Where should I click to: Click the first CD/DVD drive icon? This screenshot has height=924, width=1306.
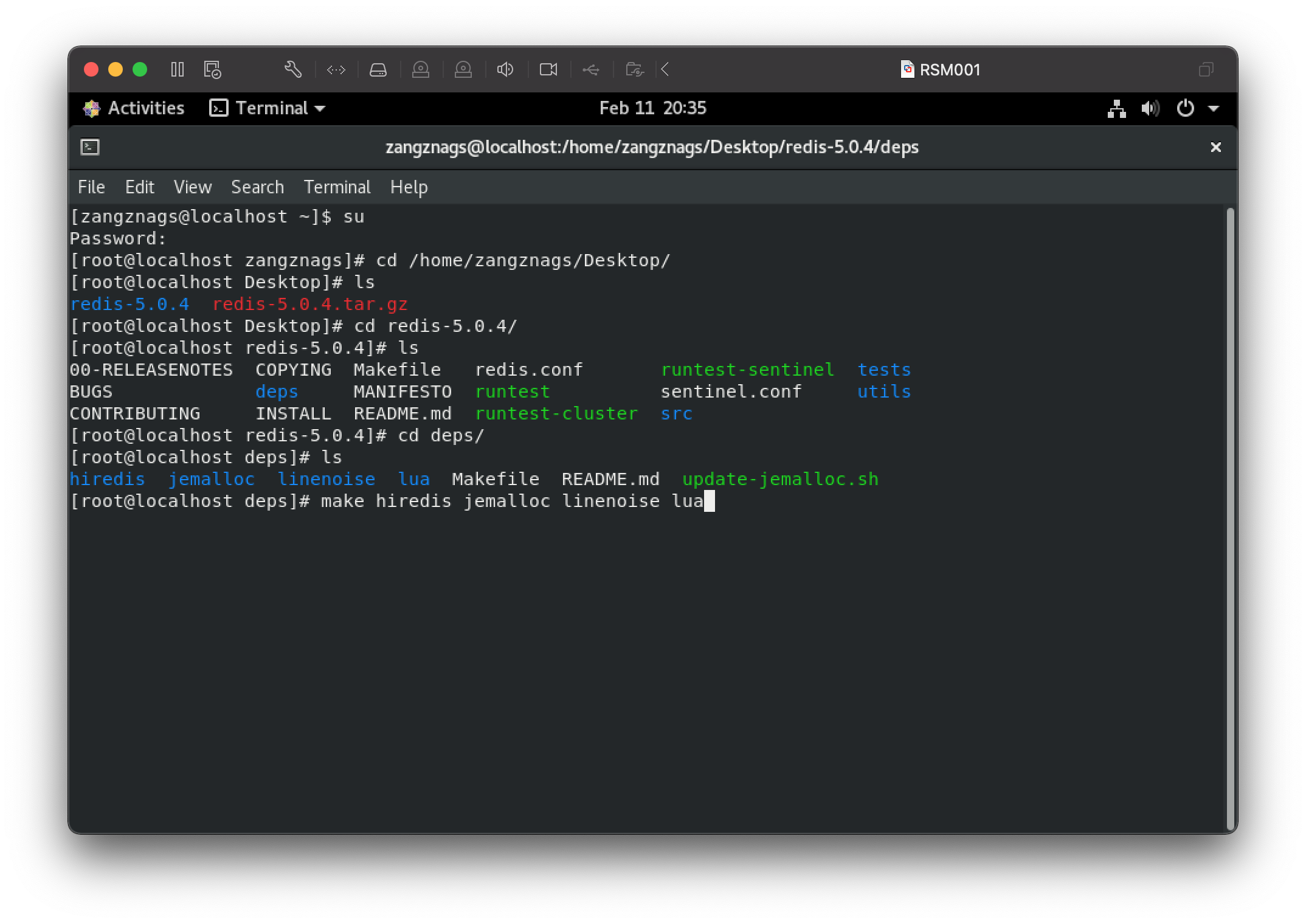421,70
